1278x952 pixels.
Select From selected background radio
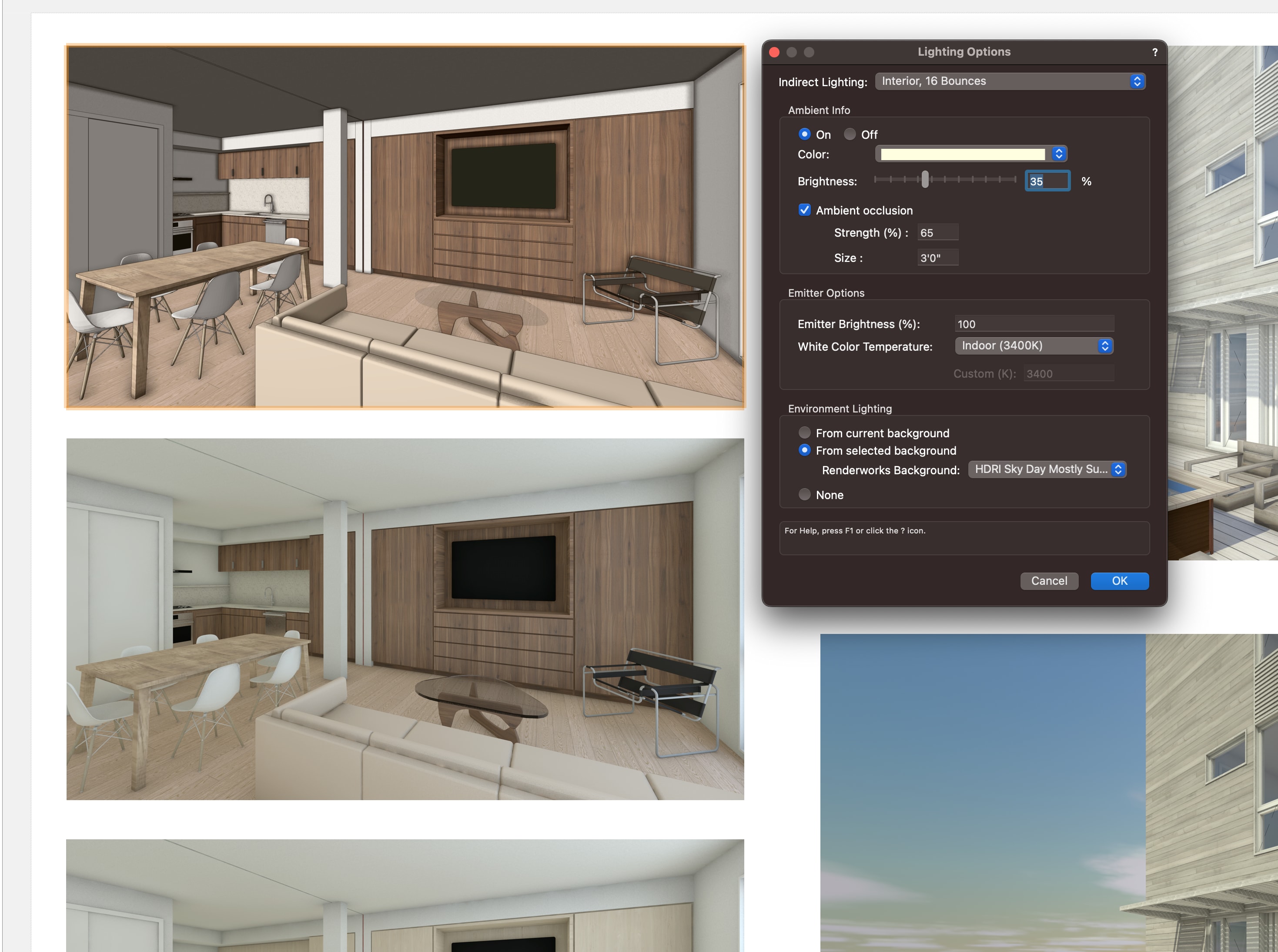[804, 450]
